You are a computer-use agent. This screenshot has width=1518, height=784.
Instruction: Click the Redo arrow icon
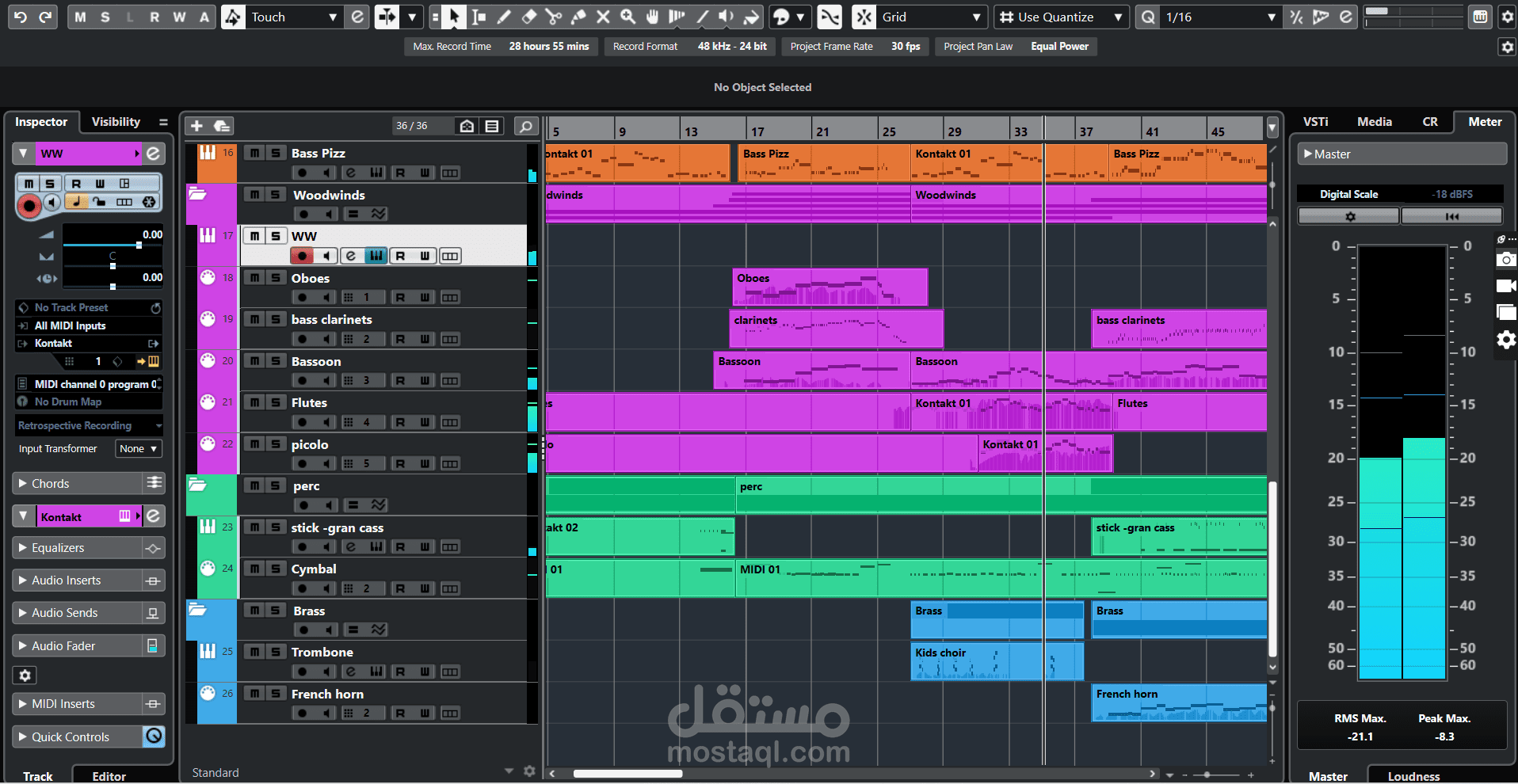click(x=45, y=17)
